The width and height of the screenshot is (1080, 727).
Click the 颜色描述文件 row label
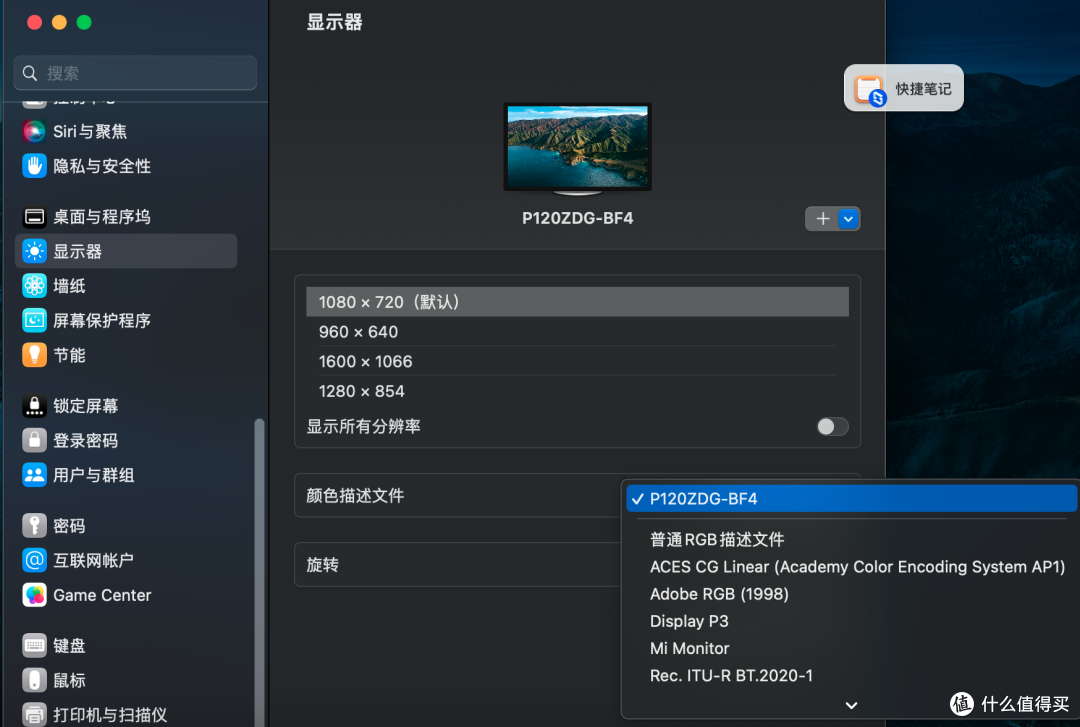point(355,495)
